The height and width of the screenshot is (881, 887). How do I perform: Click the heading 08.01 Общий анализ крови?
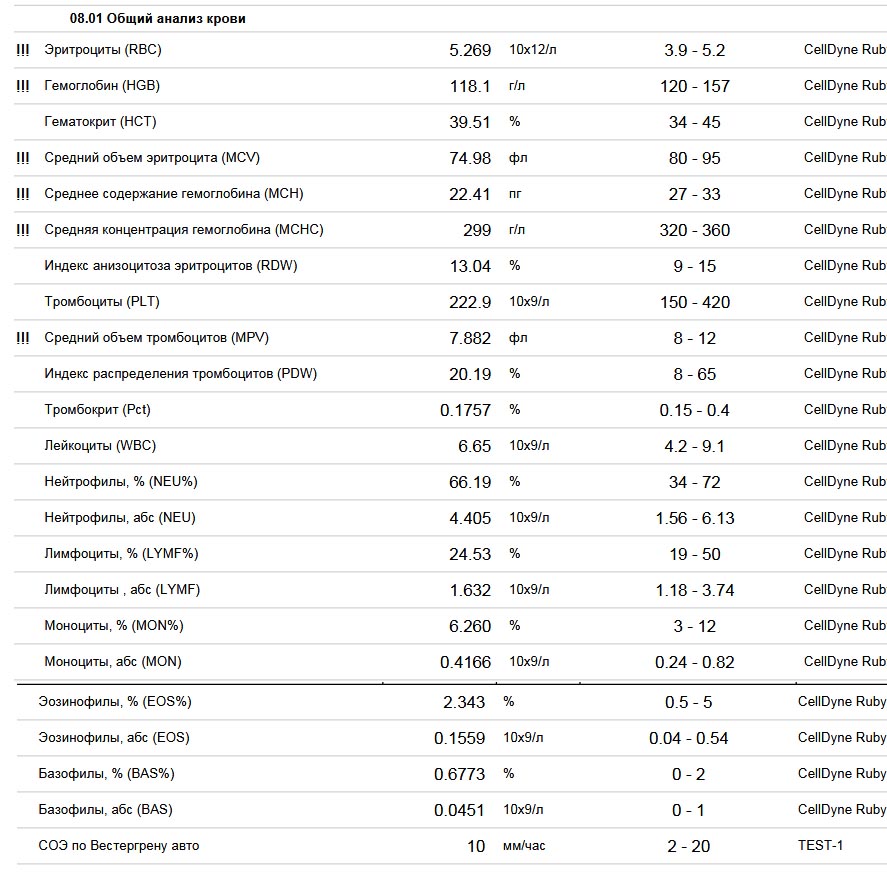point(158,19)
